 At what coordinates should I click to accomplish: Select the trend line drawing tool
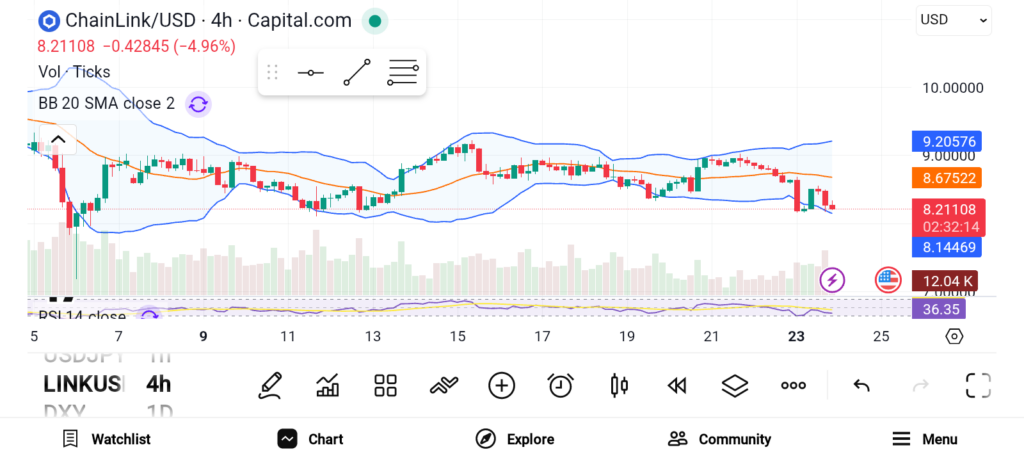coord(357,73)
